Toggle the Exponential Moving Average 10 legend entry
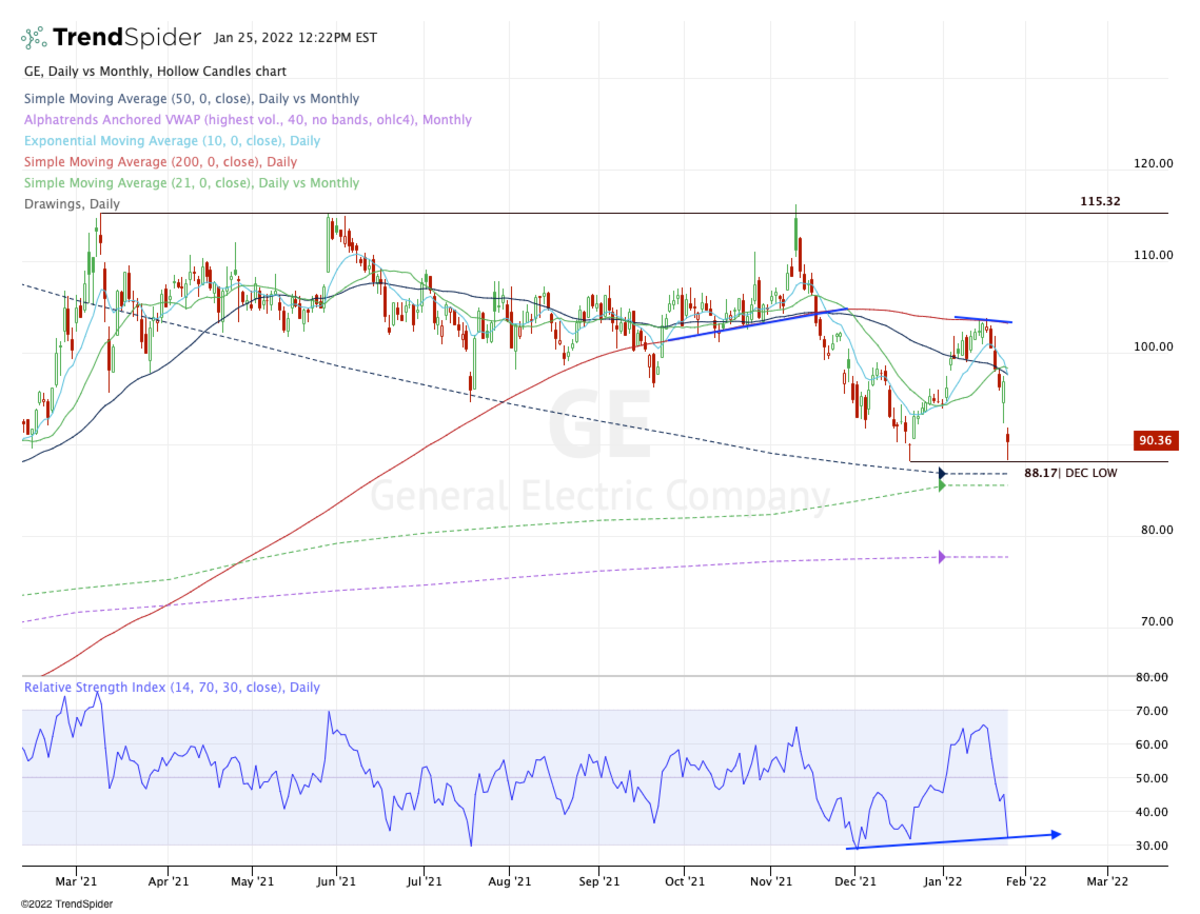 tap(171, 141)
